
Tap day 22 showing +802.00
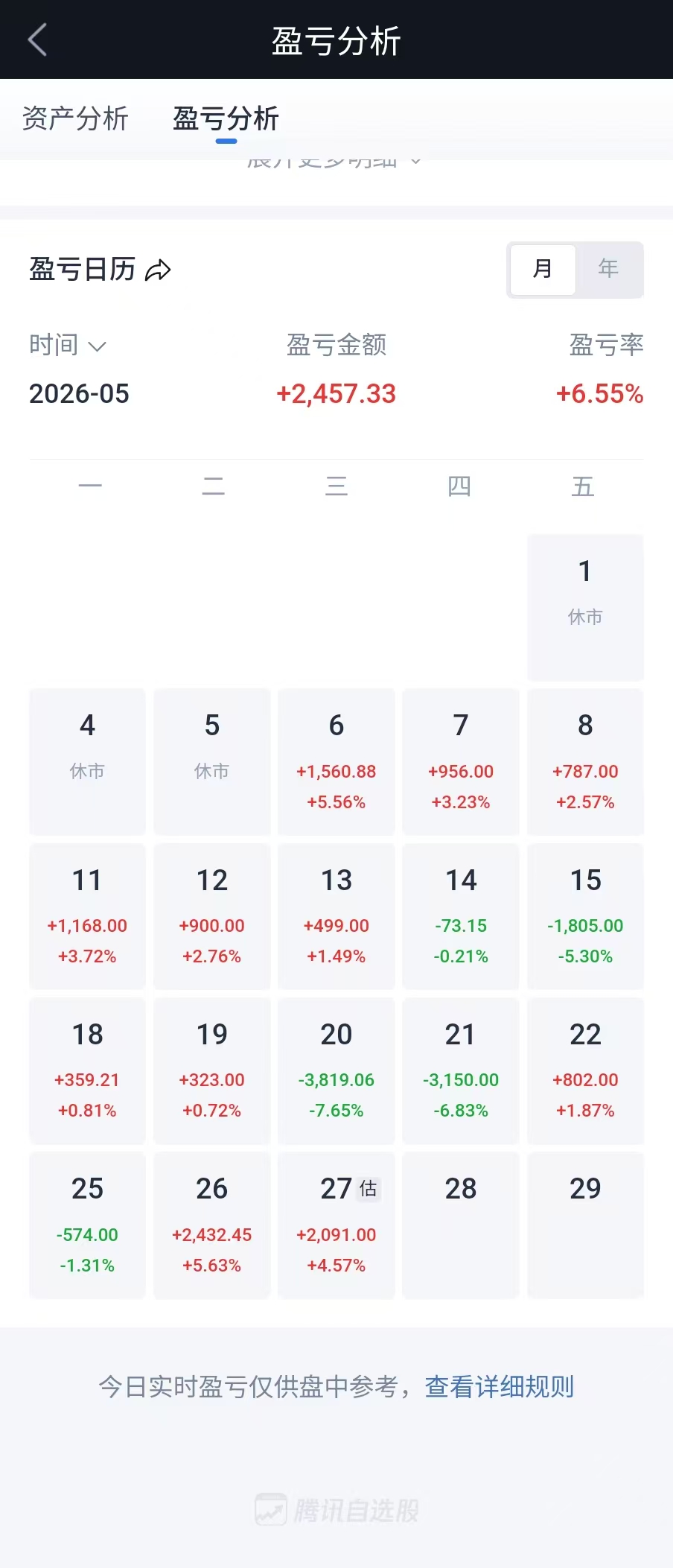click(585, 1070)
